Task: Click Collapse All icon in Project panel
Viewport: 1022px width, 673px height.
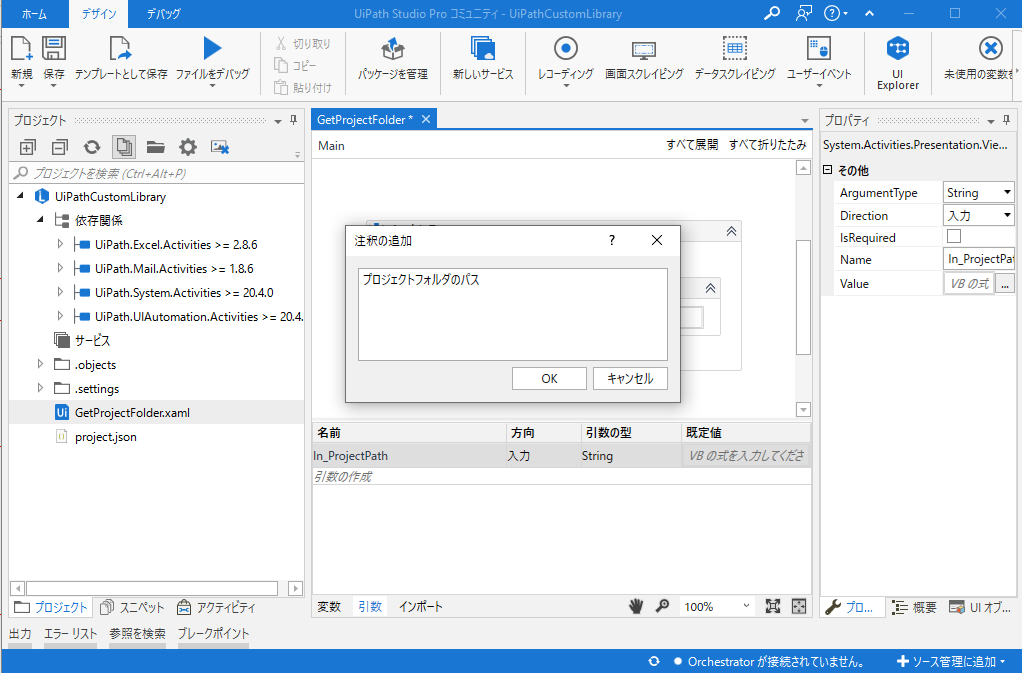Action: (x=59, y=148)
